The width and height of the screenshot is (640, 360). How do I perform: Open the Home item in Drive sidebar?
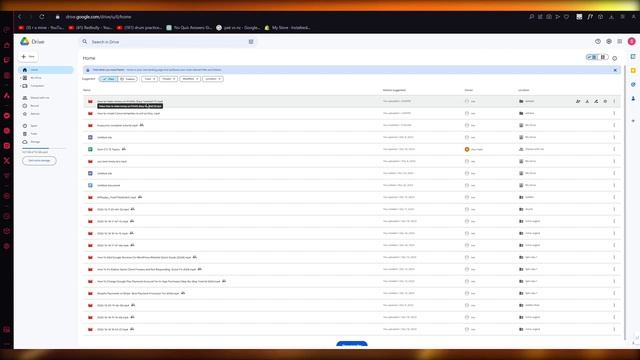point(46,70)
